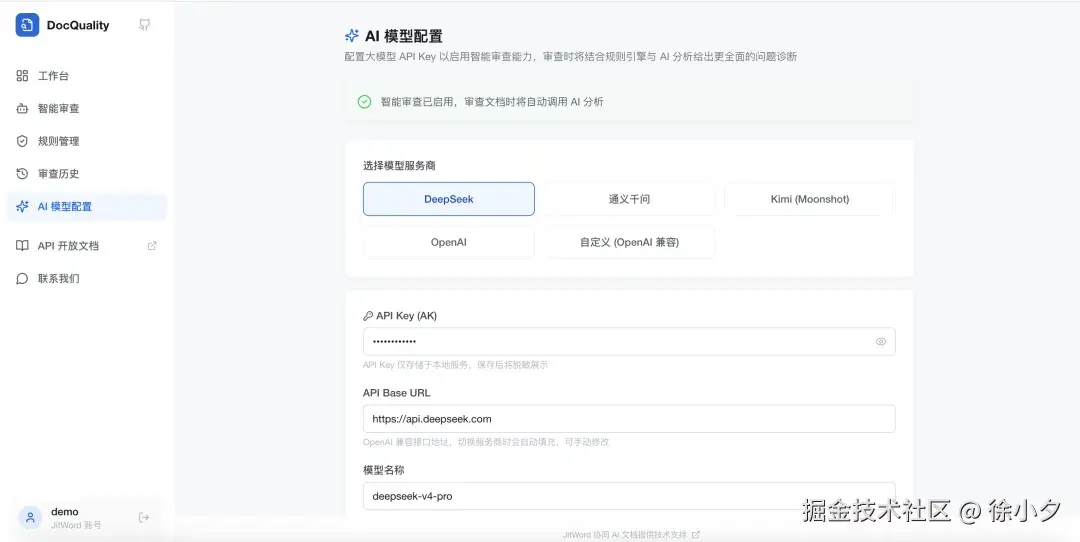Click the DocQuality title text
This screenshot has height=542, width=1080.
(78, 25)
